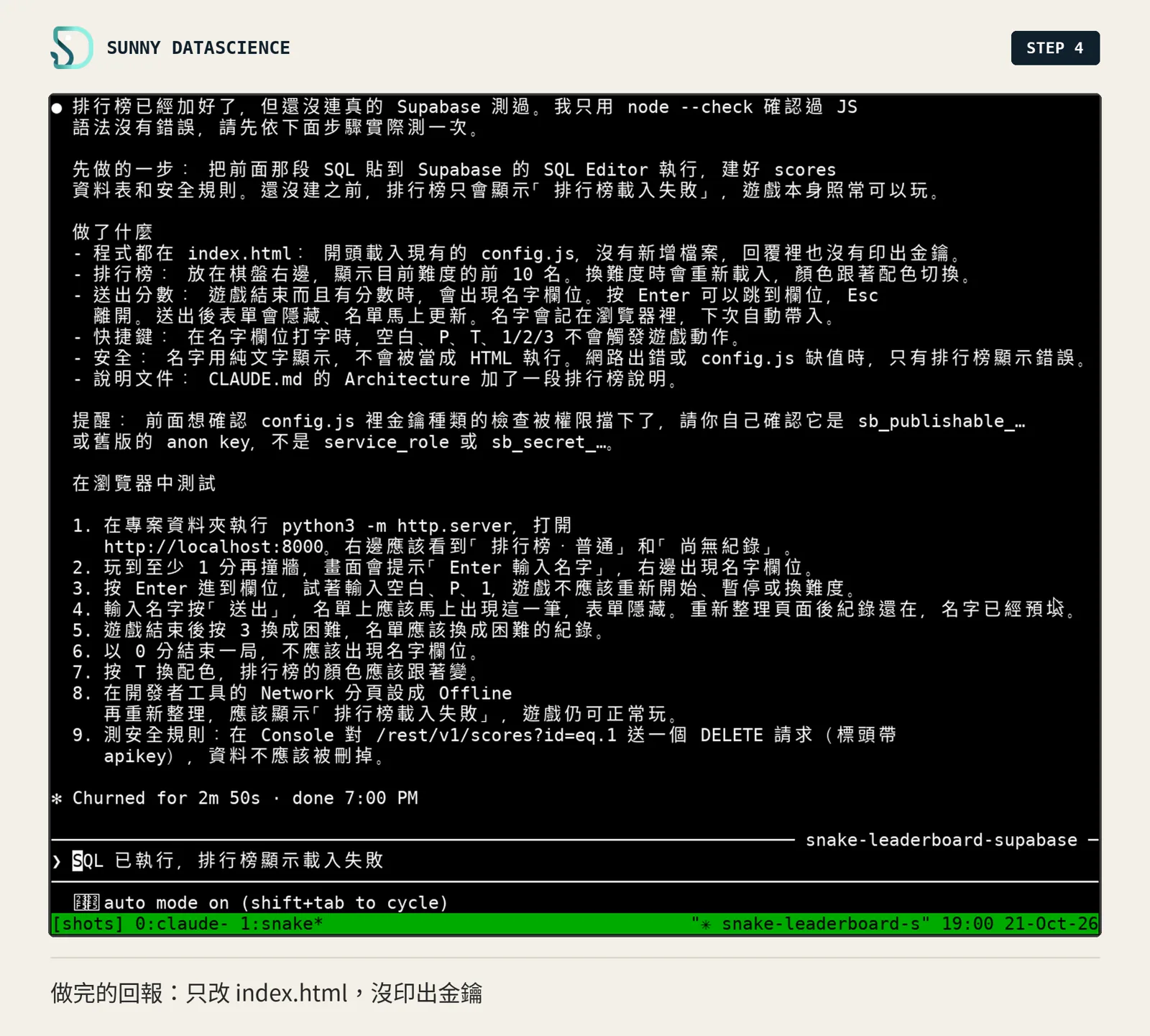Click the '在瀏覽器中測試' heading
The height and width of the screenshot is (1036, 1150).
[x=144, y=484]
